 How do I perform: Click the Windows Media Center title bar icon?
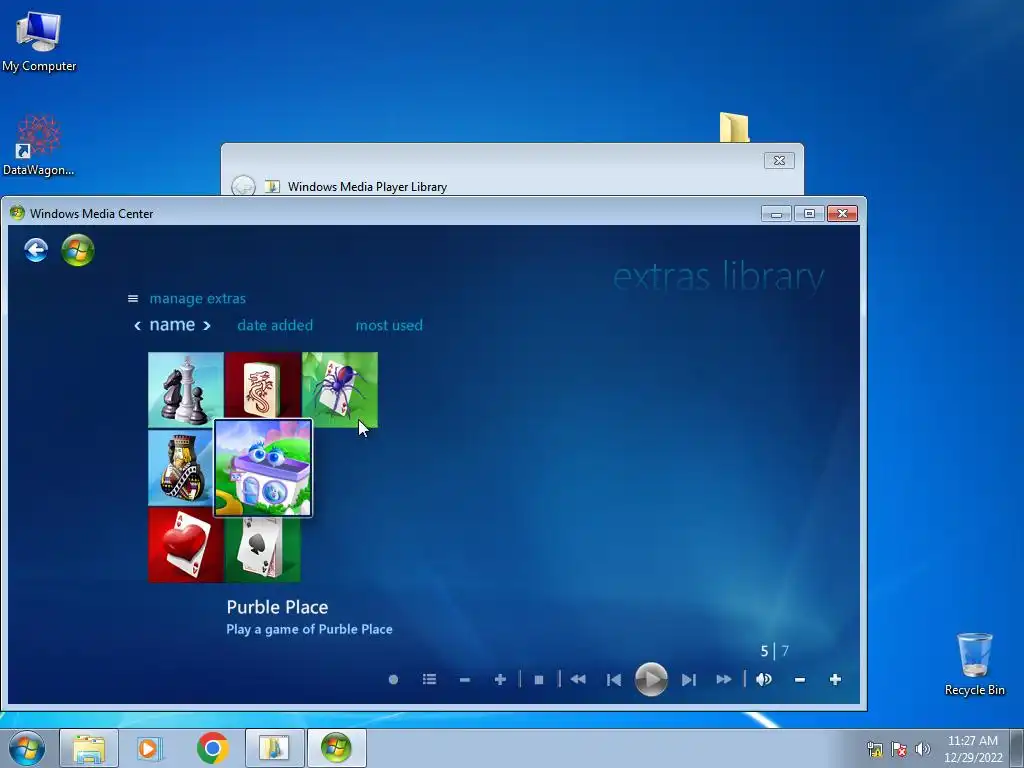click(x=17, y=213)
